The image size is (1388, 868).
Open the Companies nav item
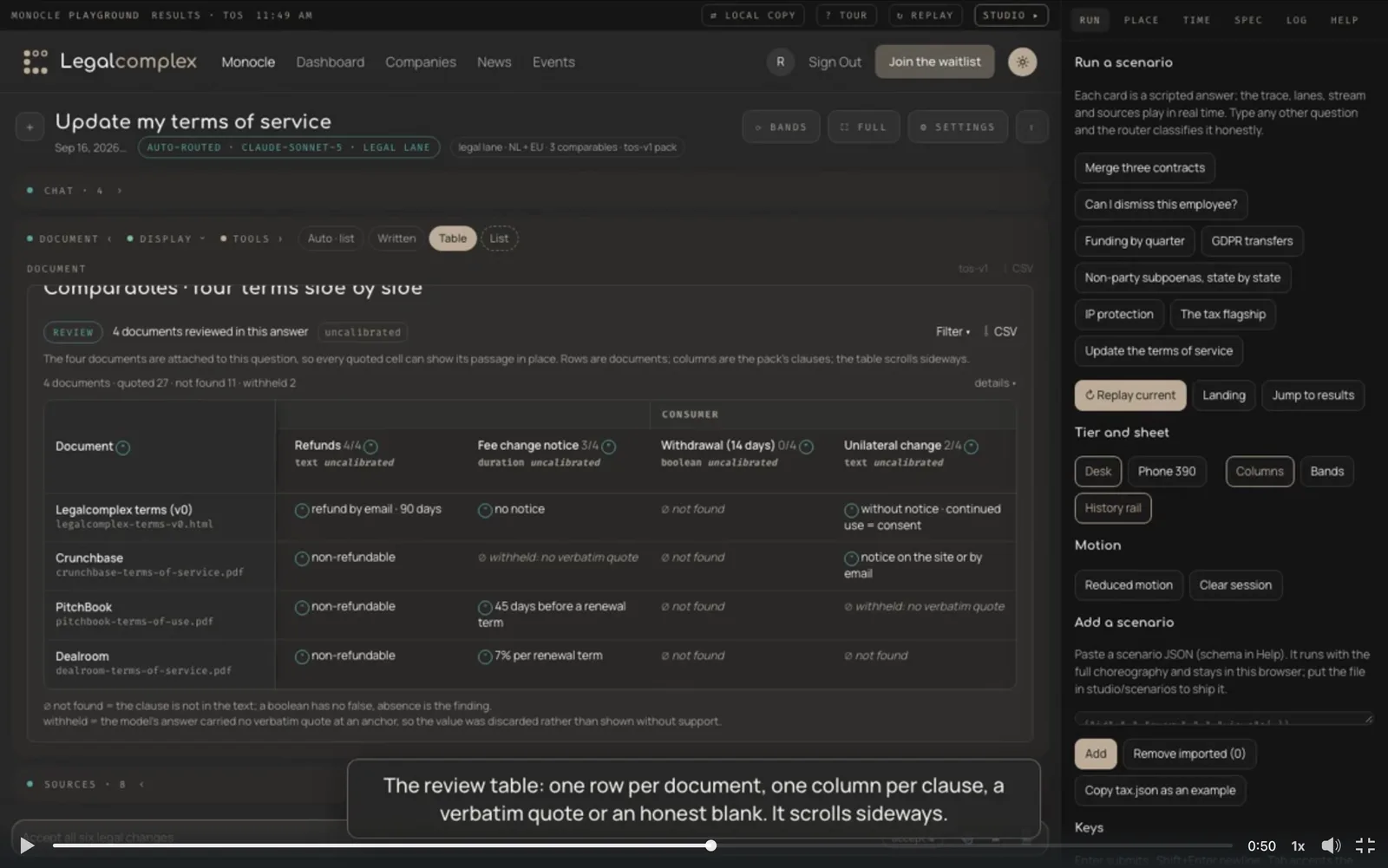click(x=421, y=62)
